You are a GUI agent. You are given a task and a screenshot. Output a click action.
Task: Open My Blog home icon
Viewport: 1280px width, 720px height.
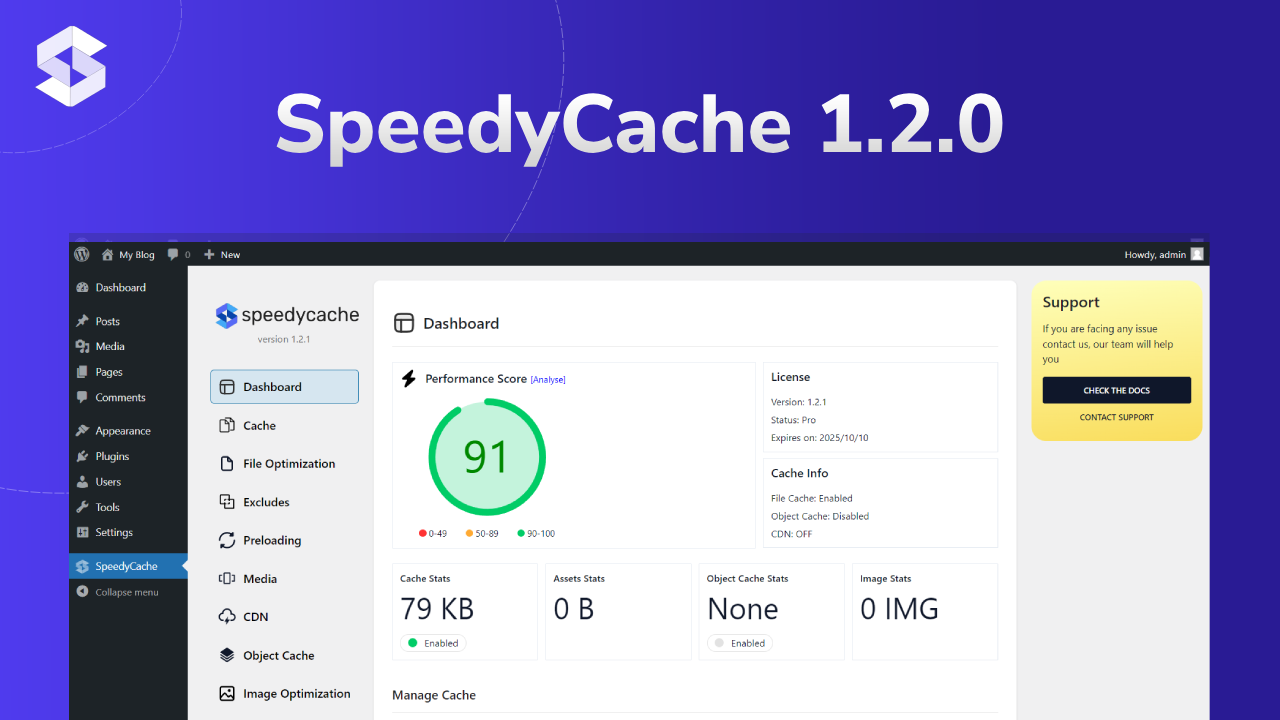tap(108, 254)
